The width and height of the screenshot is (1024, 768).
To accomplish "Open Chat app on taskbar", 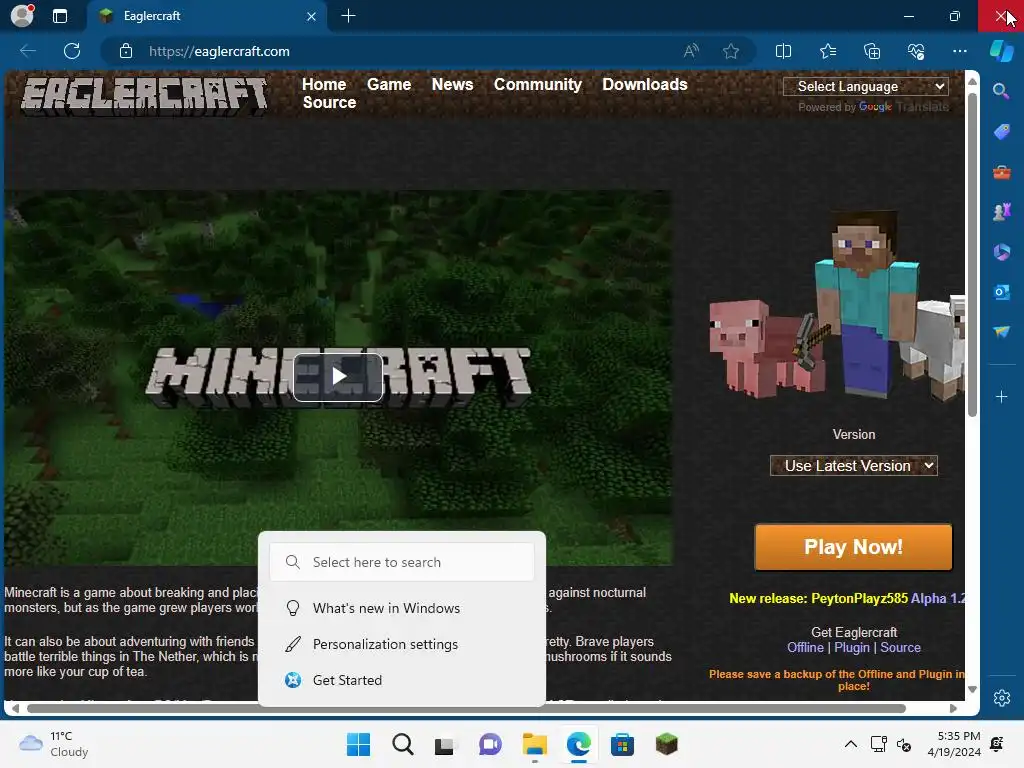I will click(490, 744).
